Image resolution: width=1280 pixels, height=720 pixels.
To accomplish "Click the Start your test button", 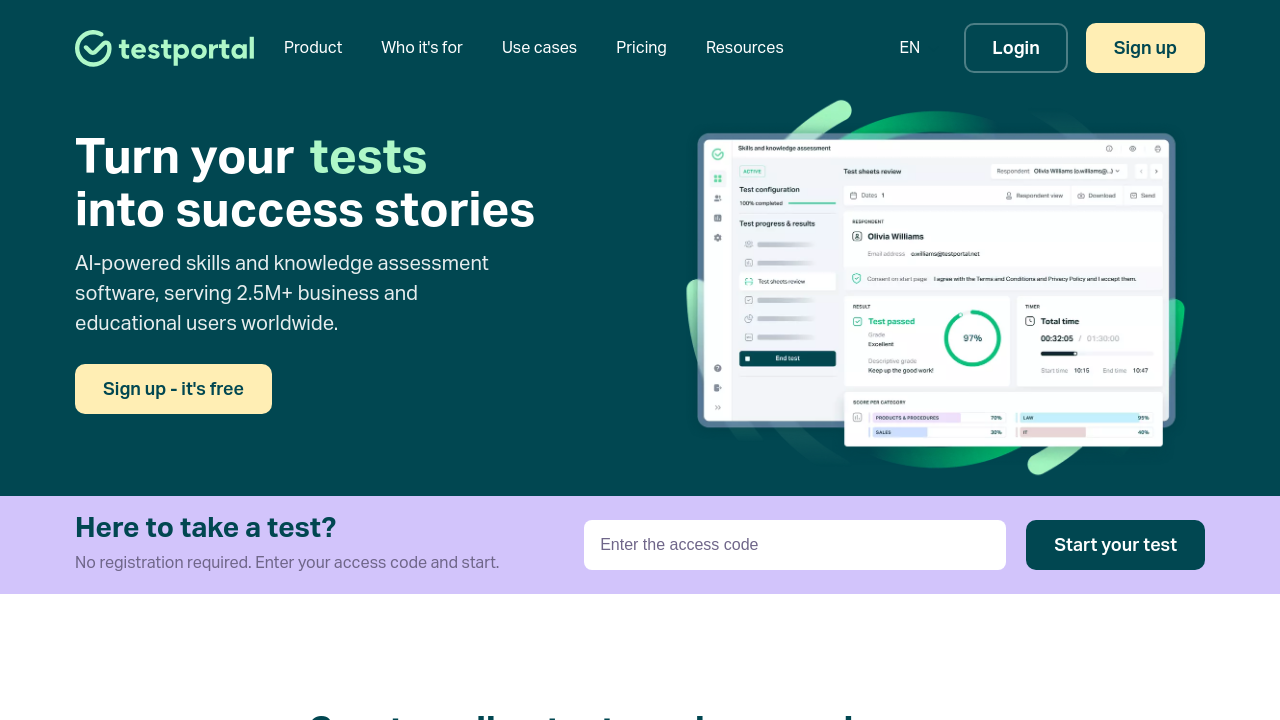I will point(1115,545).
